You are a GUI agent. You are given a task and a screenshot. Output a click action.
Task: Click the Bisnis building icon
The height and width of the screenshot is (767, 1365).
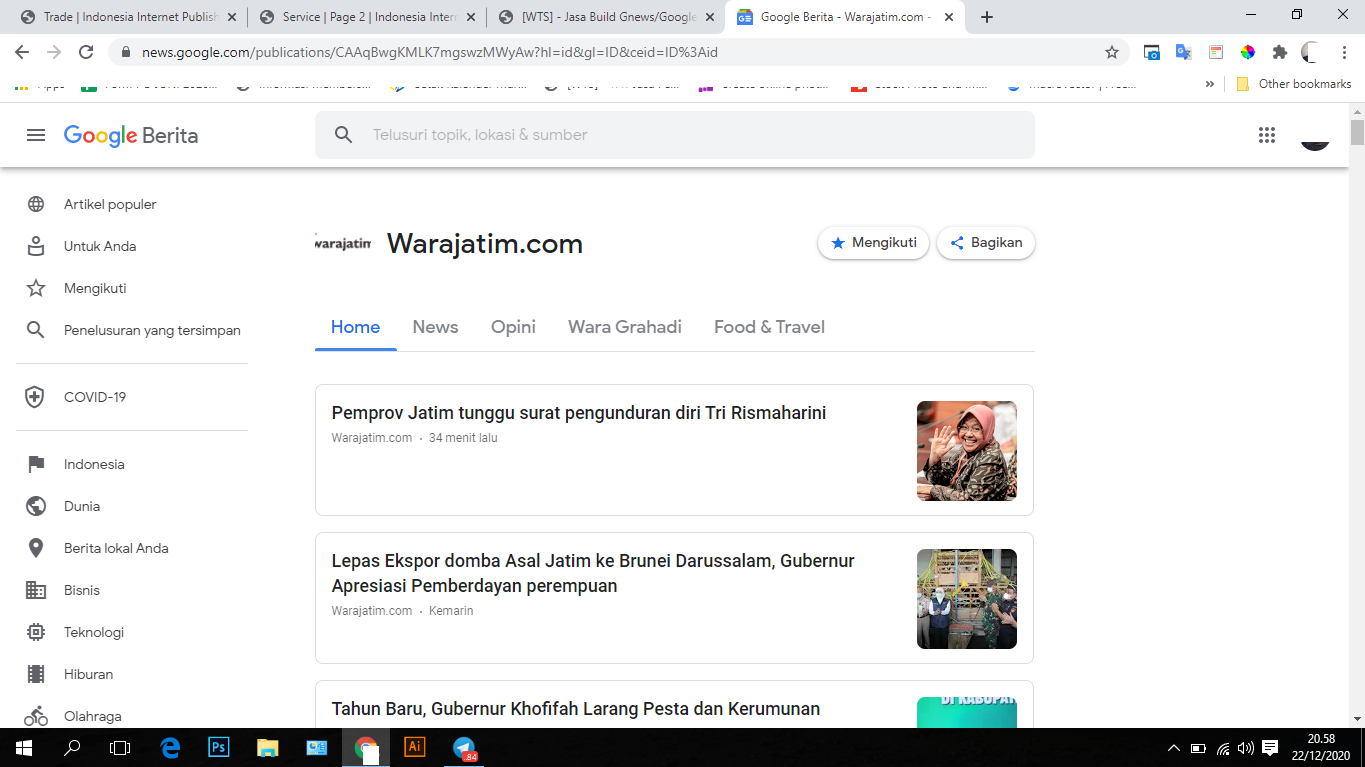[x=36, y=590]
